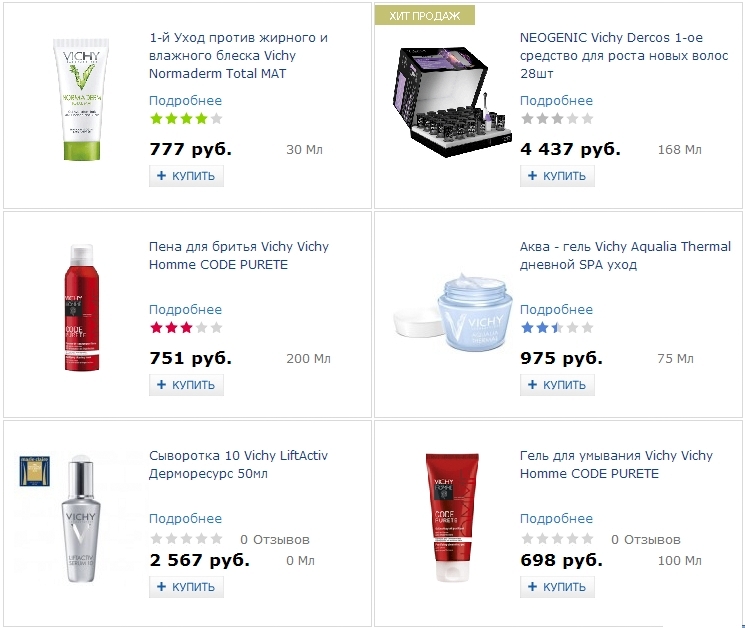This screenshot has height=628, width=745.
Task: Open Подробнее for the Aqualia Thermal gel
Action: 556,309
